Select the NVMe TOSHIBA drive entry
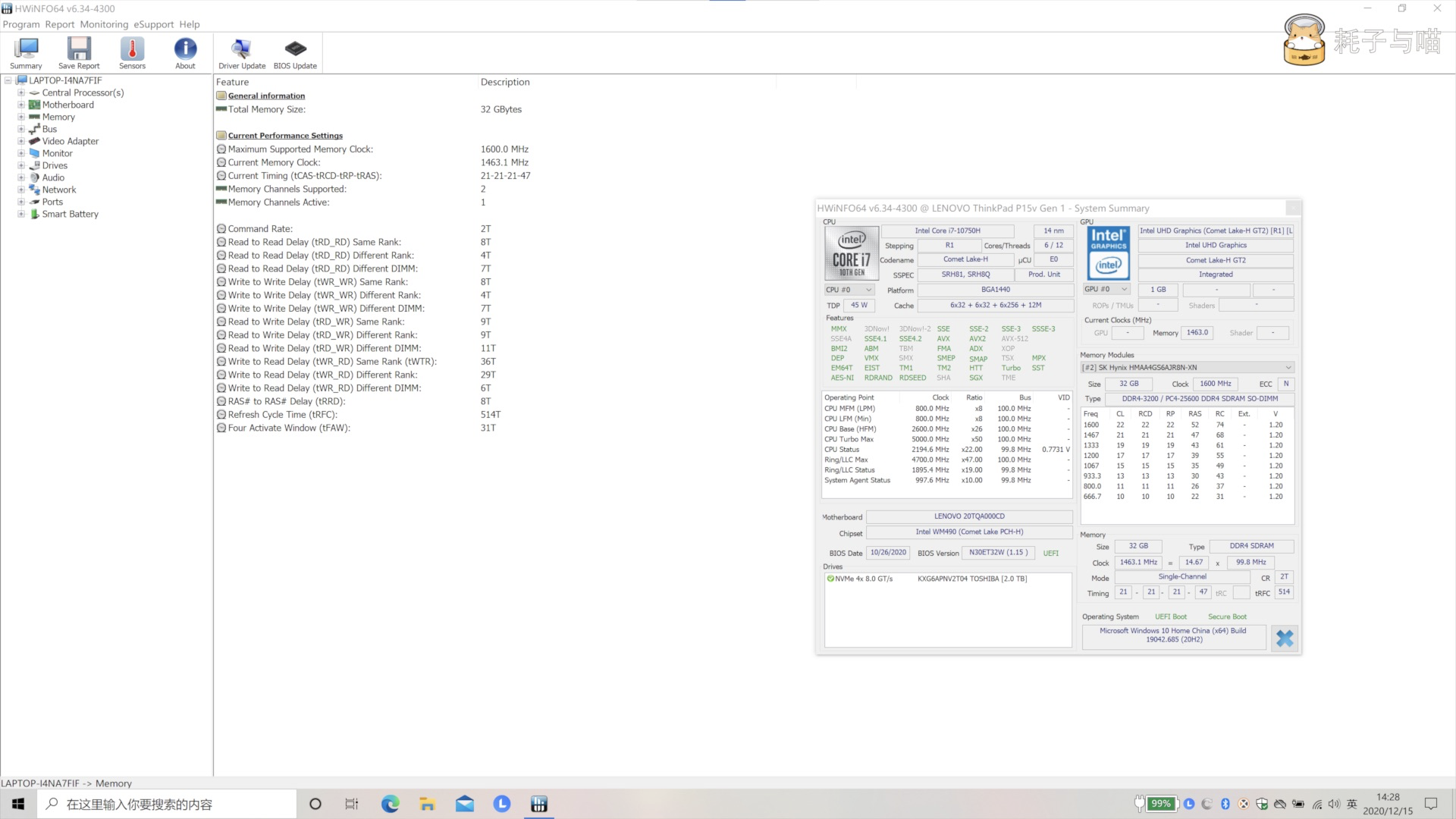Viewport: 1456px width, 819px height. coord(948,579)
